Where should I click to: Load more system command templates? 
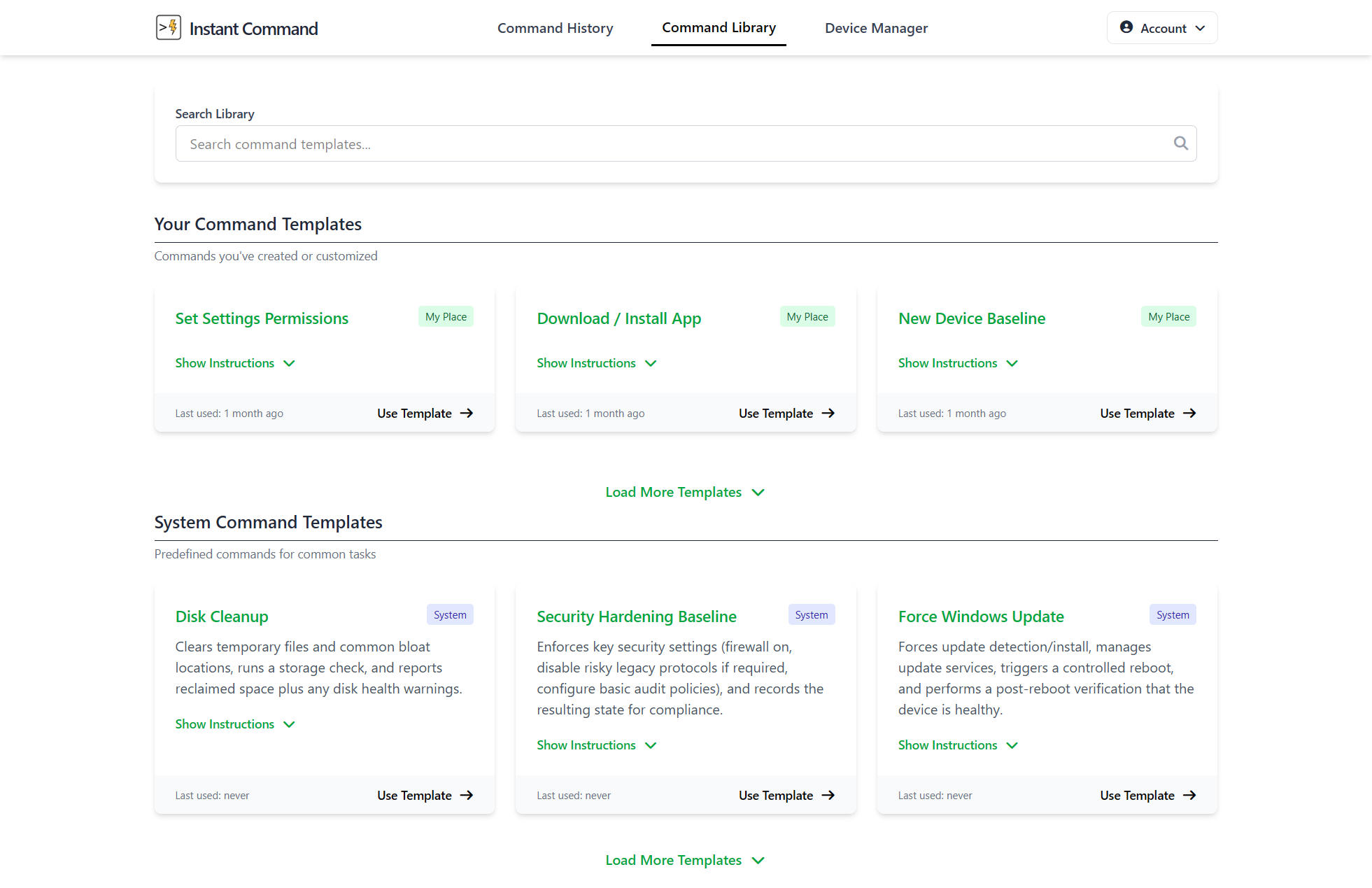click(685, 860)
